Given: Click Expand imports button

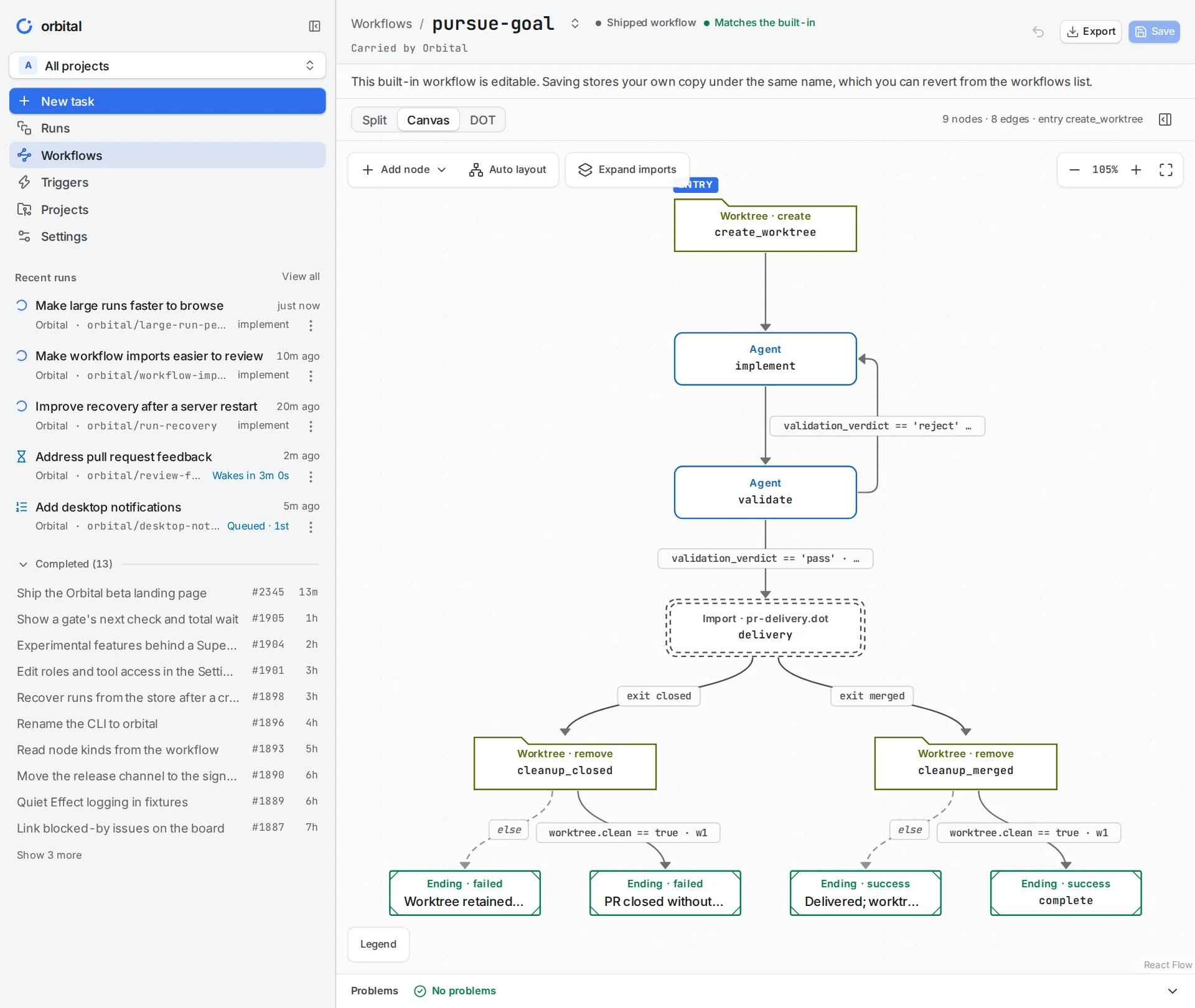Looking at the screenshot, I should [627, 170].
